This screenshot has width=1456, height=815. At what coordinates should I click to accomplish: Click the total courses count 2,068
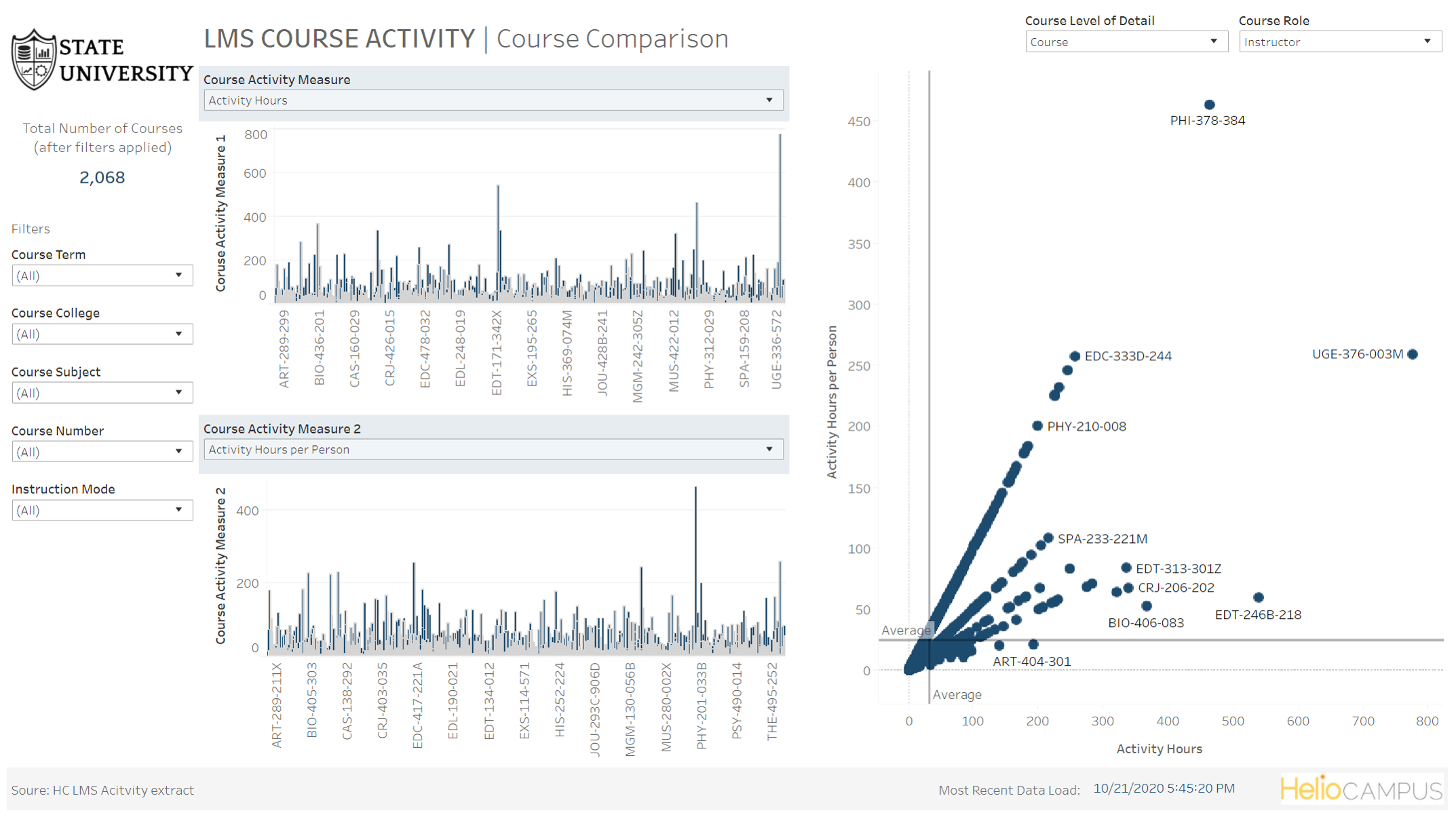click(102, 178)
